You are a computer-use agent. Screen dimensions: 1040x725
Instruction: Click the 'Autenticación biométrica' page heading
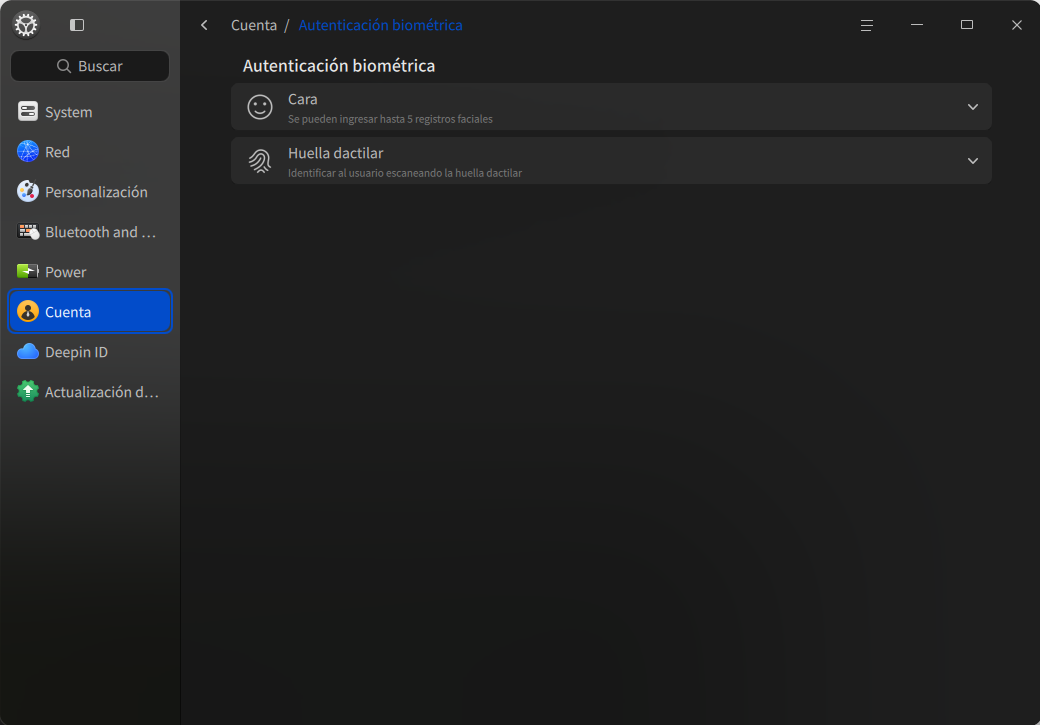pos(339,66)
